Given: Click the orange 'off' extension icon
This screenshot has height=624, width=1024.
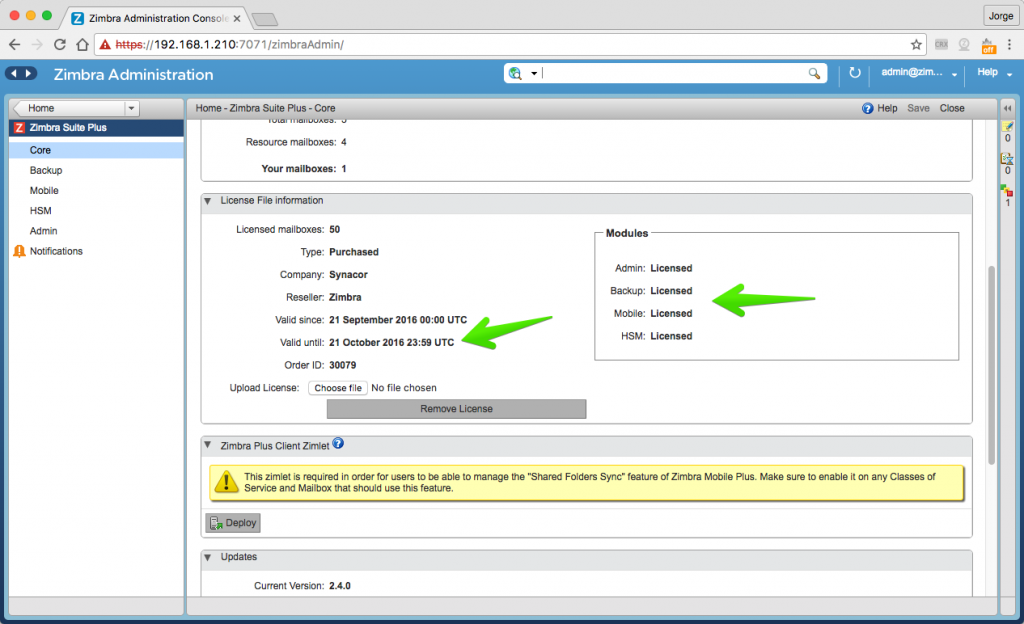Looking at the screenshot, I should click(x=988, y=46).
